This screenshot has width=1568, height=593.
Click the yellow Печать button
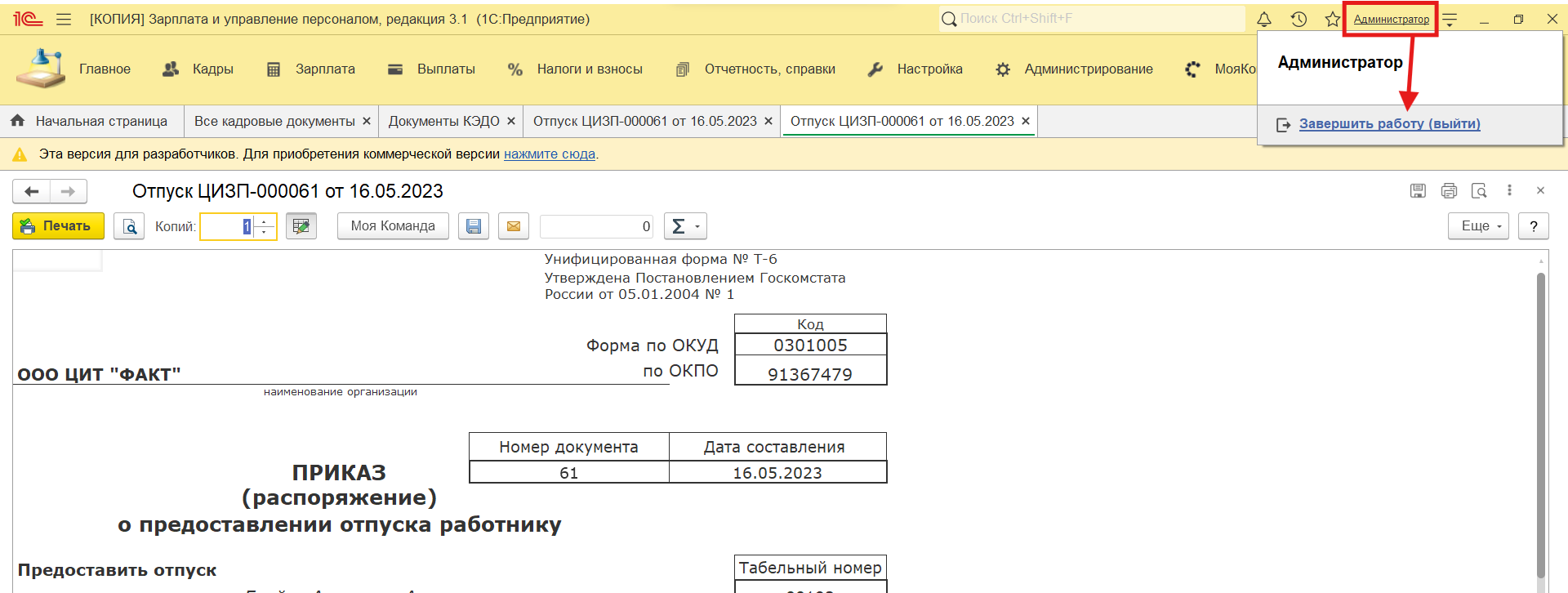coord(58,226)
